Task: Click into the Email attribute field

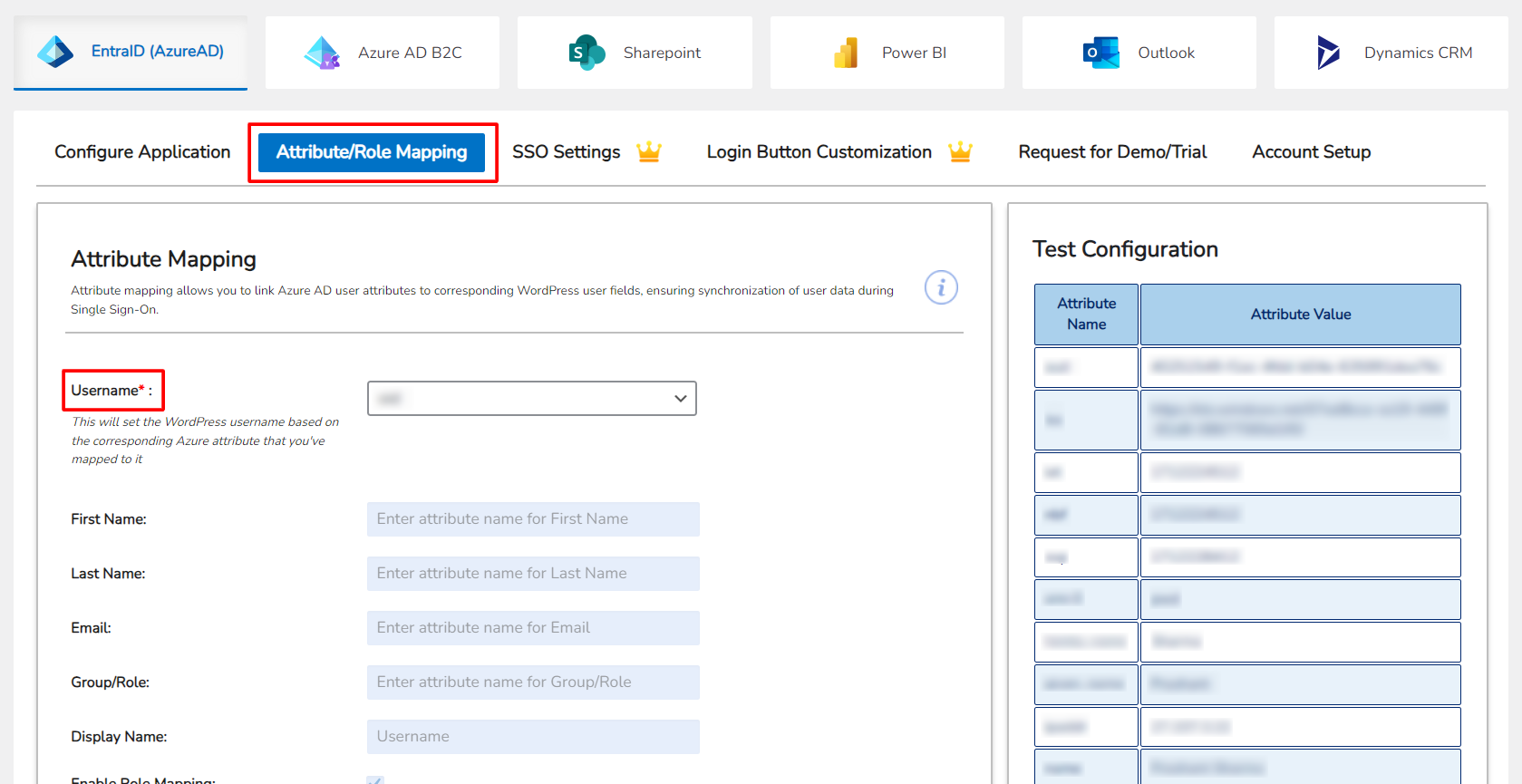Action: click(x=533, y=628)
